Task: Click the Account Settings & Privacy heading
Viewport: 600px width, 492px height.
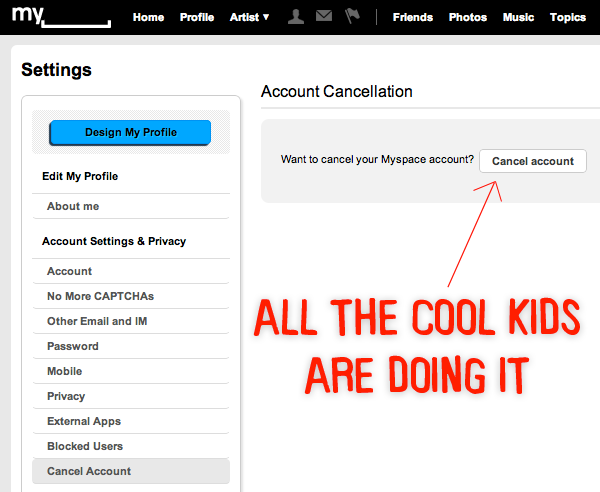Action: coord(114,241)
